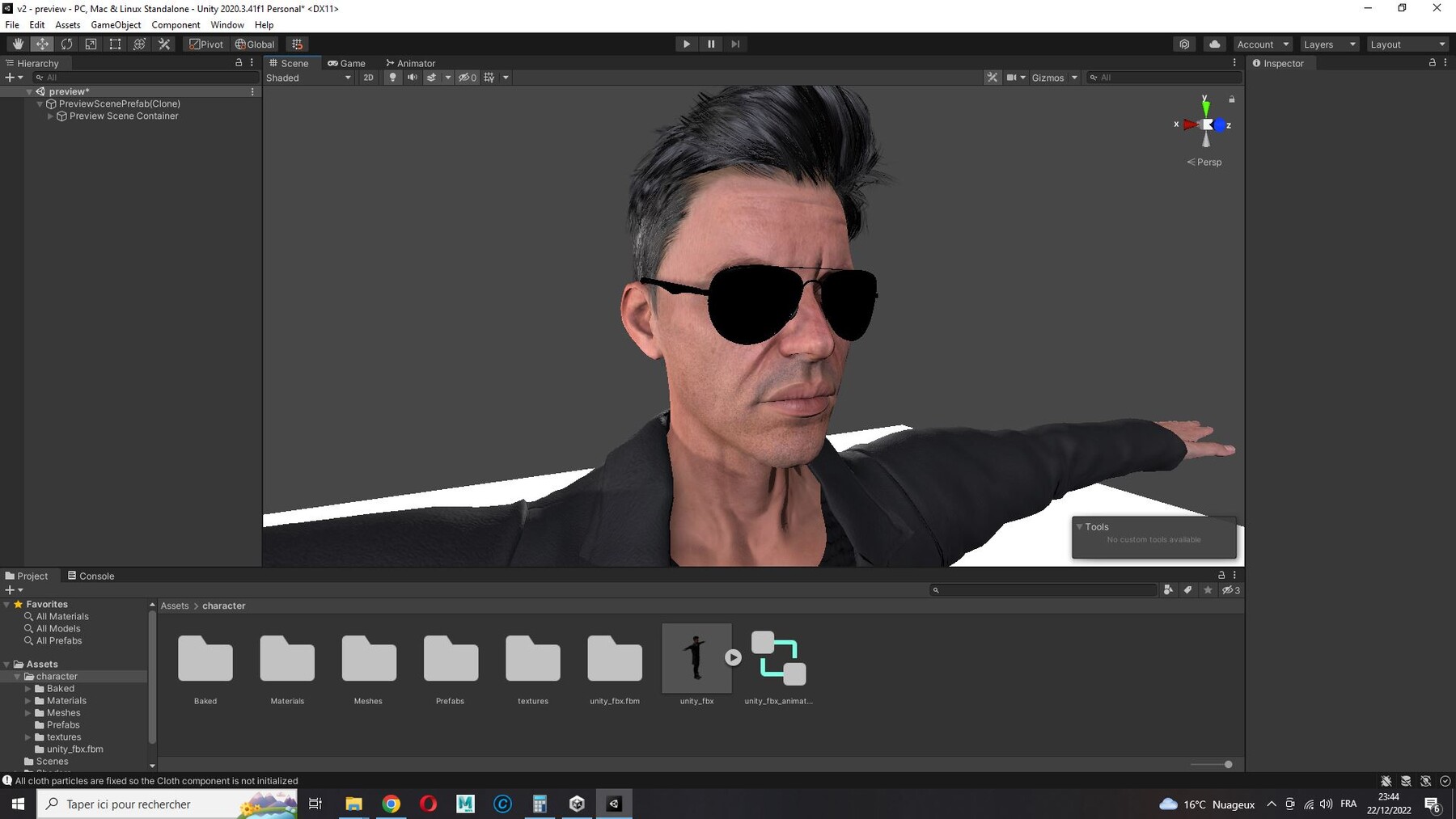Toggle Pivot handle position mode
Image resolution: width=1456 pixels, height=819 pixels.
click(x=206, y=44)
